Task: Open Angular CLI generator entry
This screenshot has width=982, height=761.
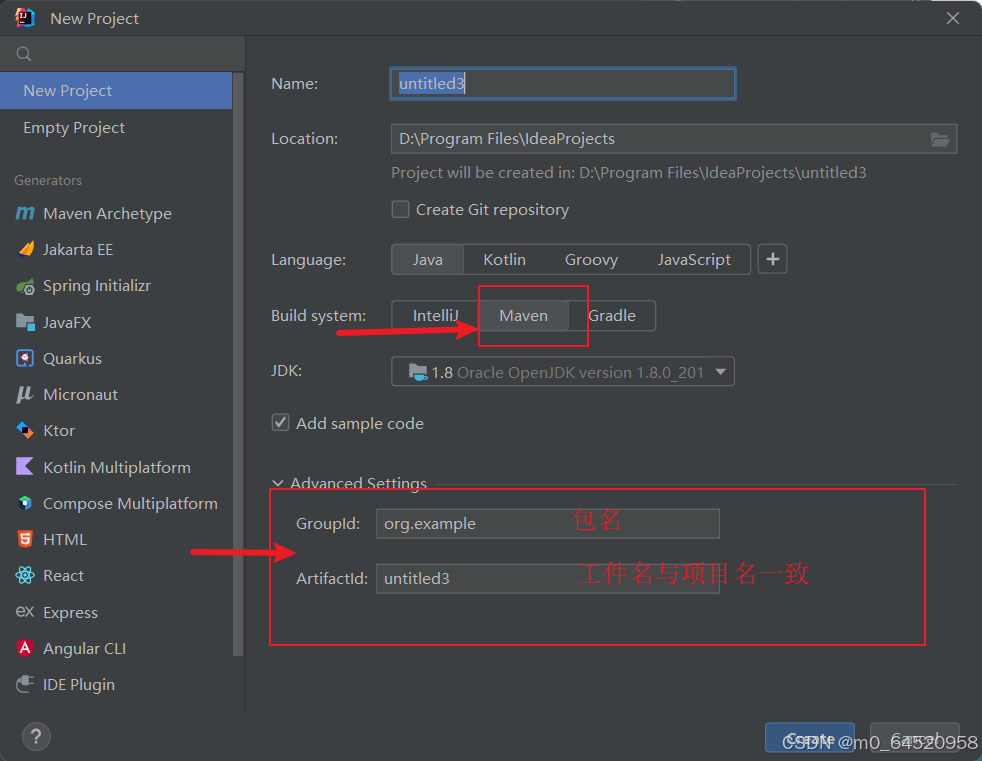Action: 116,648
